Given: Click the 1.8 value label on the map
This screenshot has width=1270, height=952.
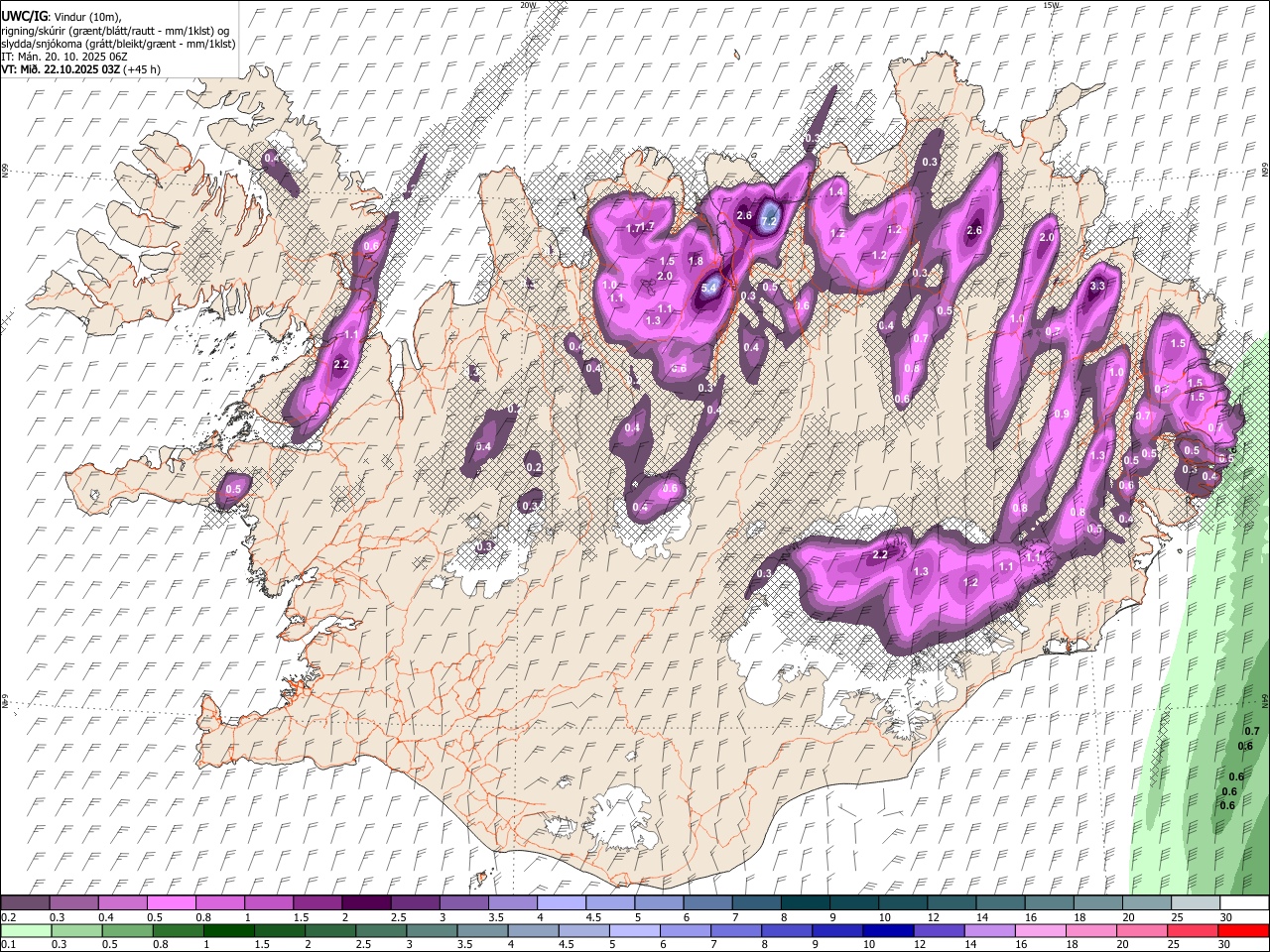Looking at the screenshot, I should 696,261.
